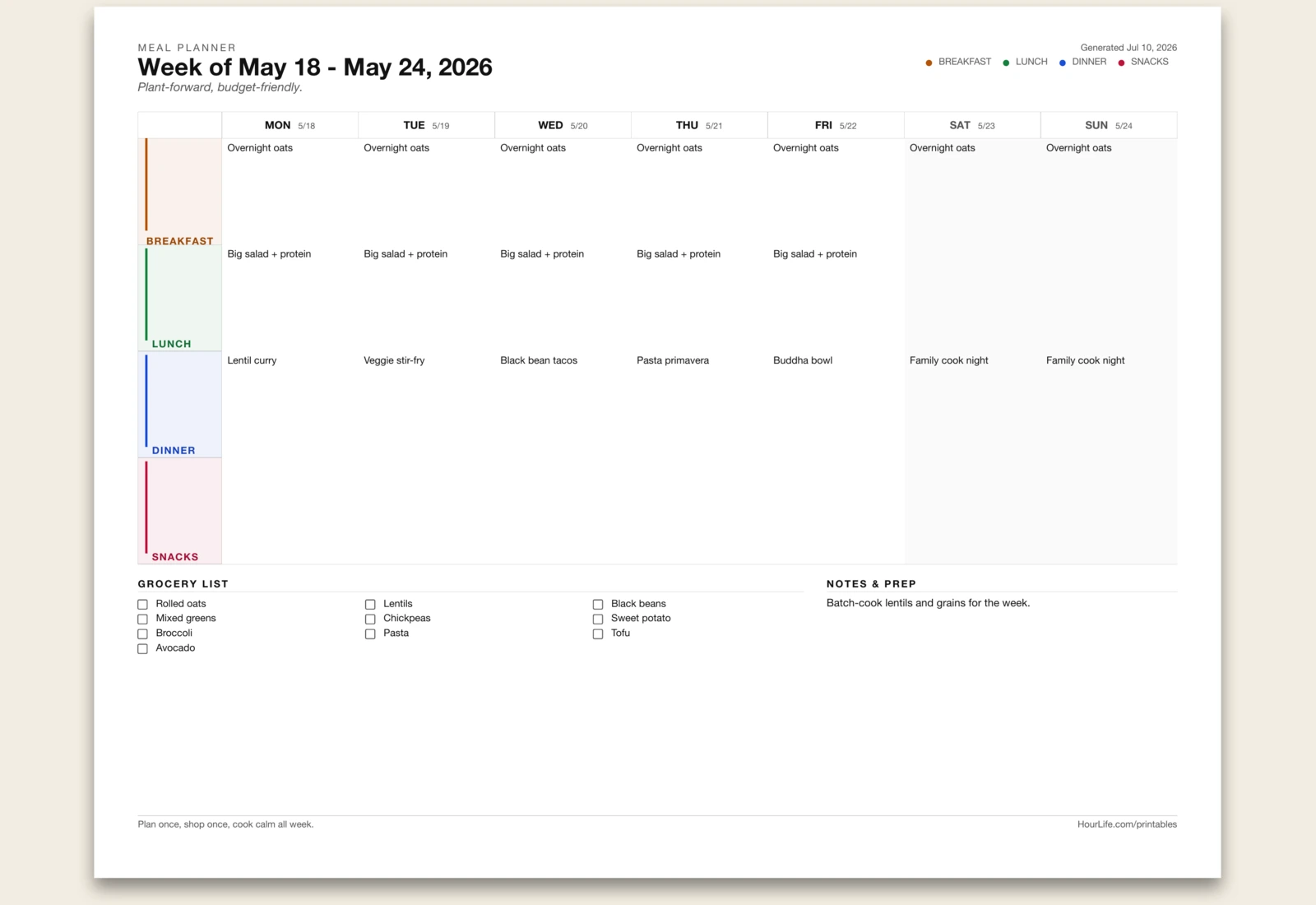Click the LUNCH row label
This screenshot has height=905, width=1316.
(x=171, y=344)
